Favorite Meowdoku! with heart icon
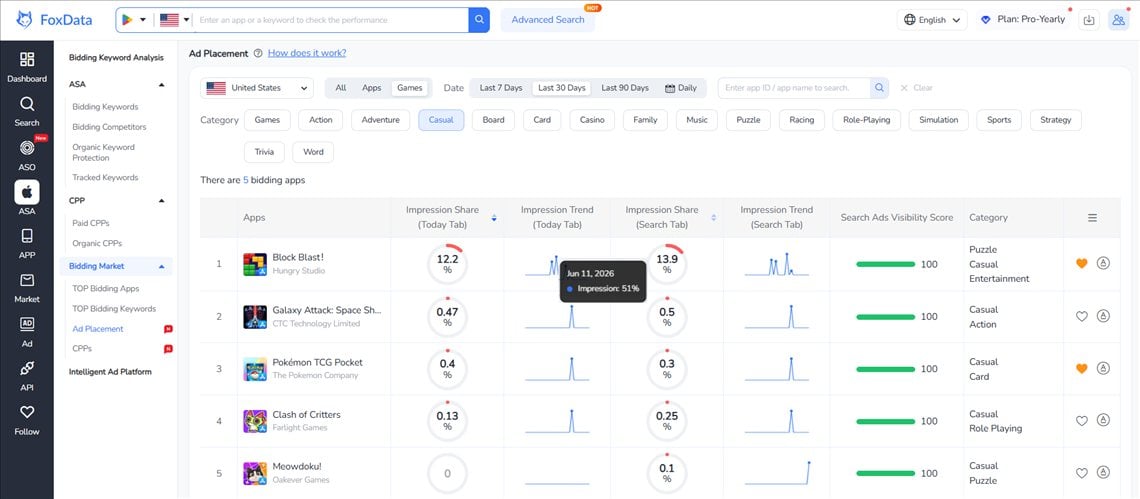 [x=1082, y=473]
